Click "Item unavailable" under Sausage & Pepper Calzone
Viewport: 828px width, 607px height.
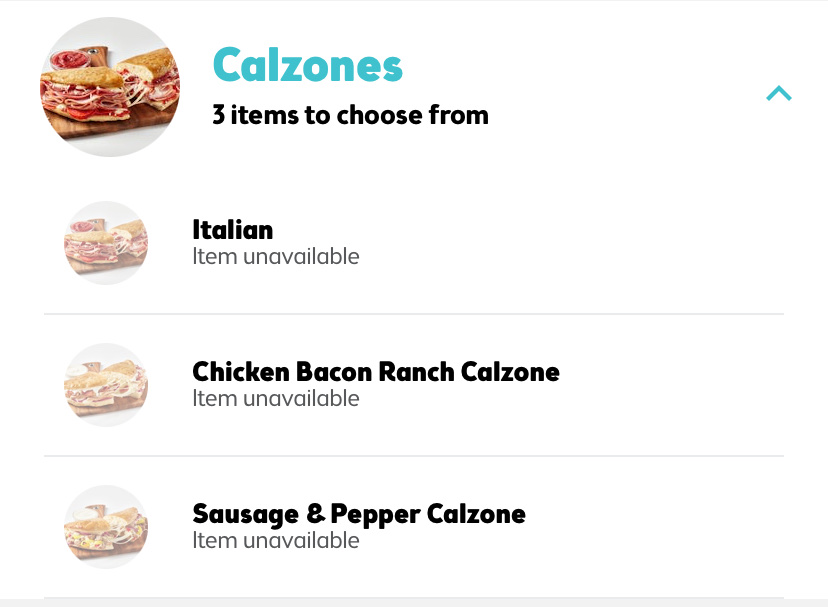275,541
